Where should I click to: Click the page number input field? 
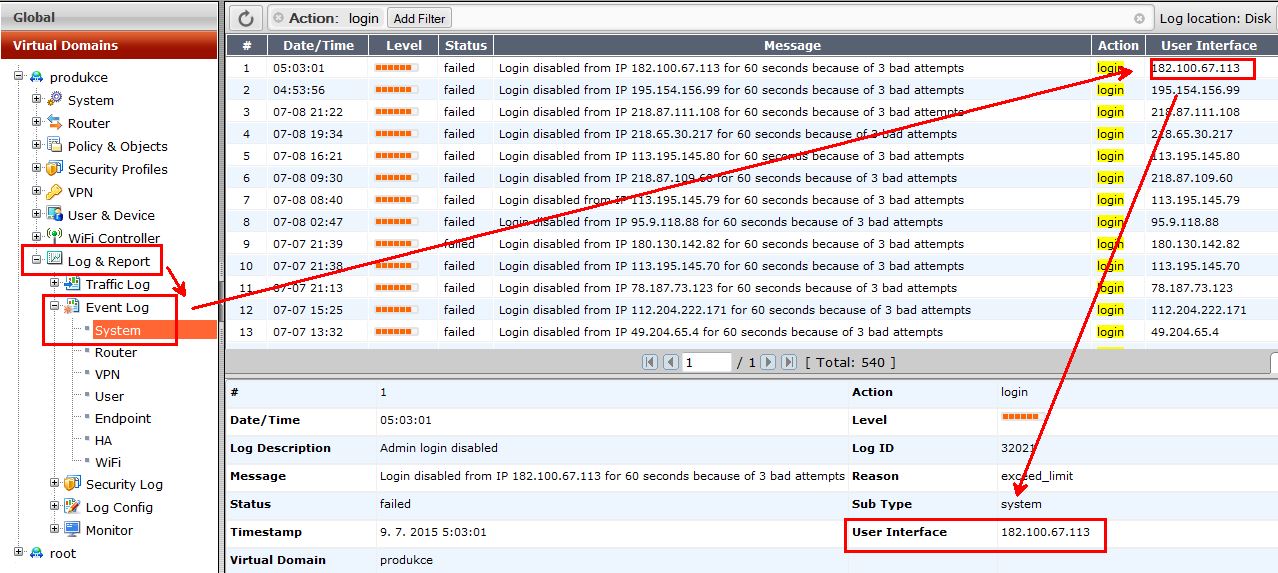[707, 362]
